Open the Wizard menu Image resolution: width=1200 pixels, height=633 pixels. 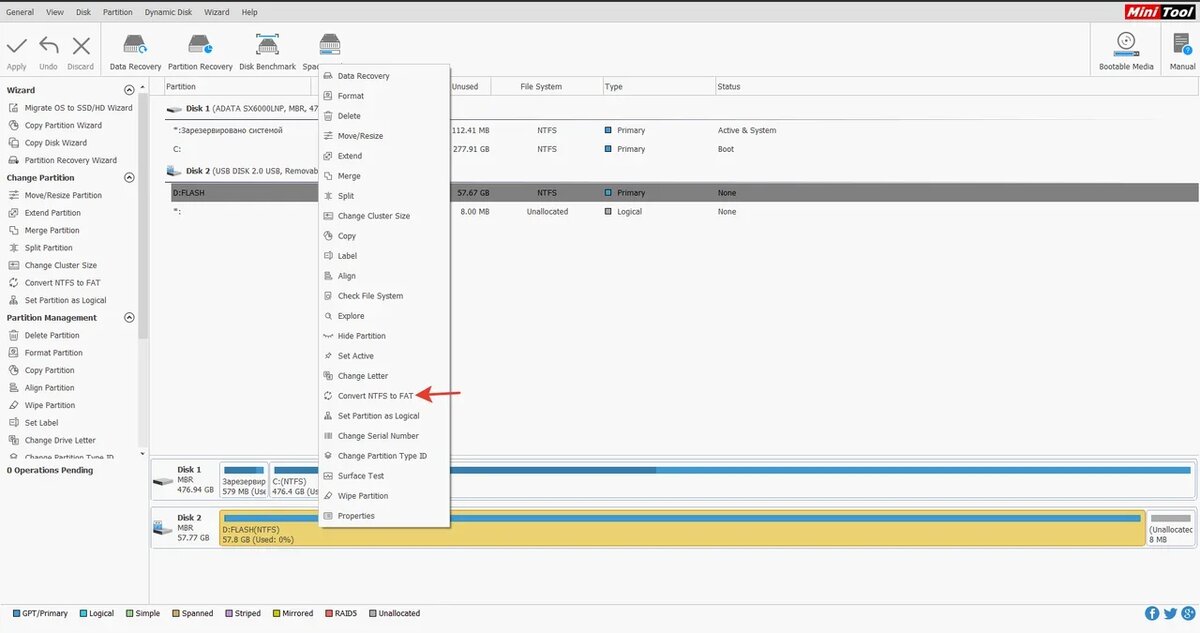[215, 12]
